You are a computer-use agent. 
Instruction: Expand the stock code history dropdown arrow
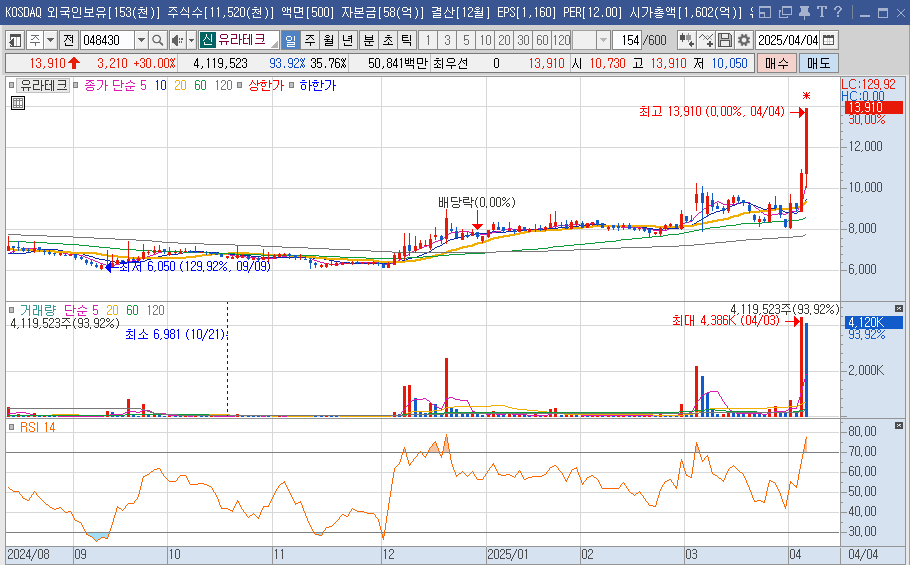(x=141, y=40)
